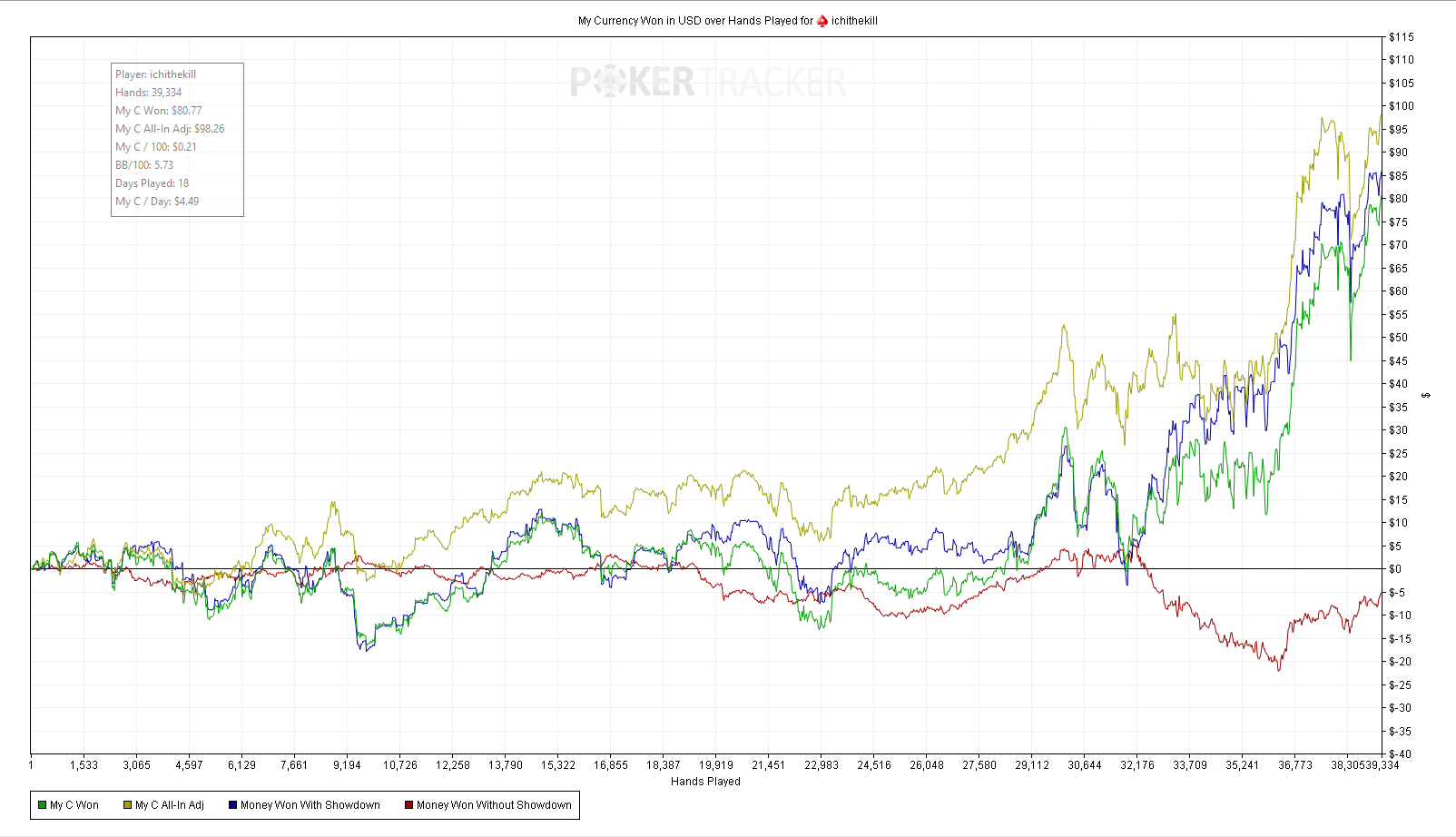Click the y-axis tick label '$0'
The image size is (1456, 837).
point(1395,569)
